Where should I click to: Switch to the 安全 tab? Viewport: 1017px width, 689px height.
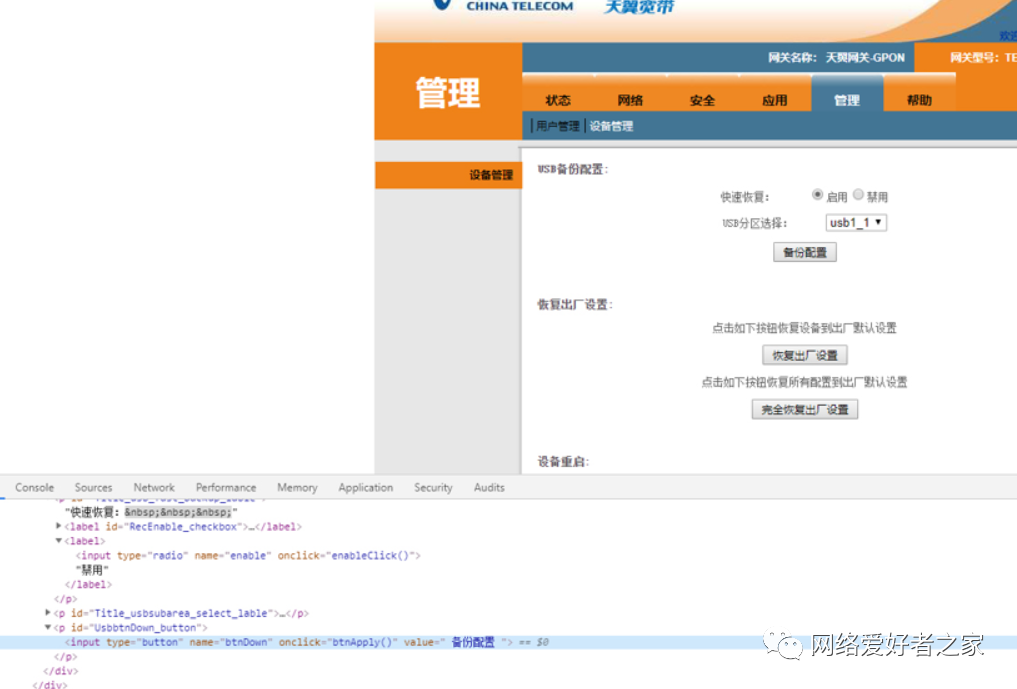(702, 100)
